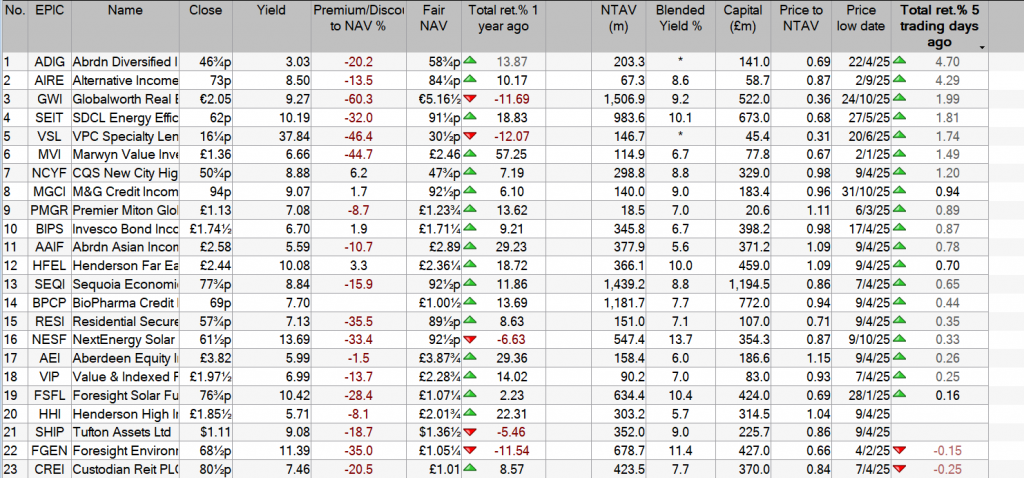Click green up arrow in MVI's 1-year return
Screen dimensions: 1024x478
(x=470, y=154)
